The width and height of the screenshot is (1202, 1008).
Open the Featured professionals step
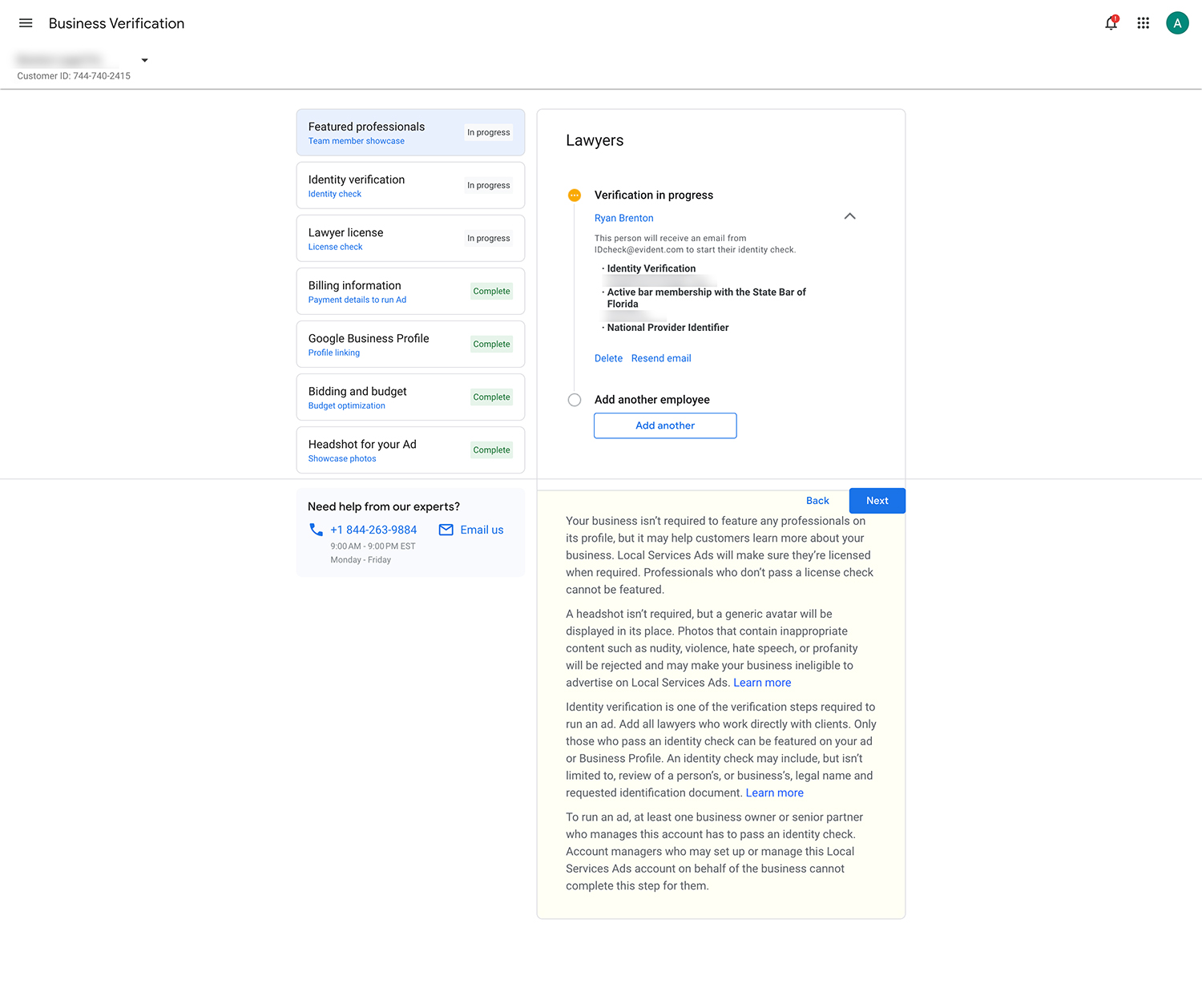(410, 133)
